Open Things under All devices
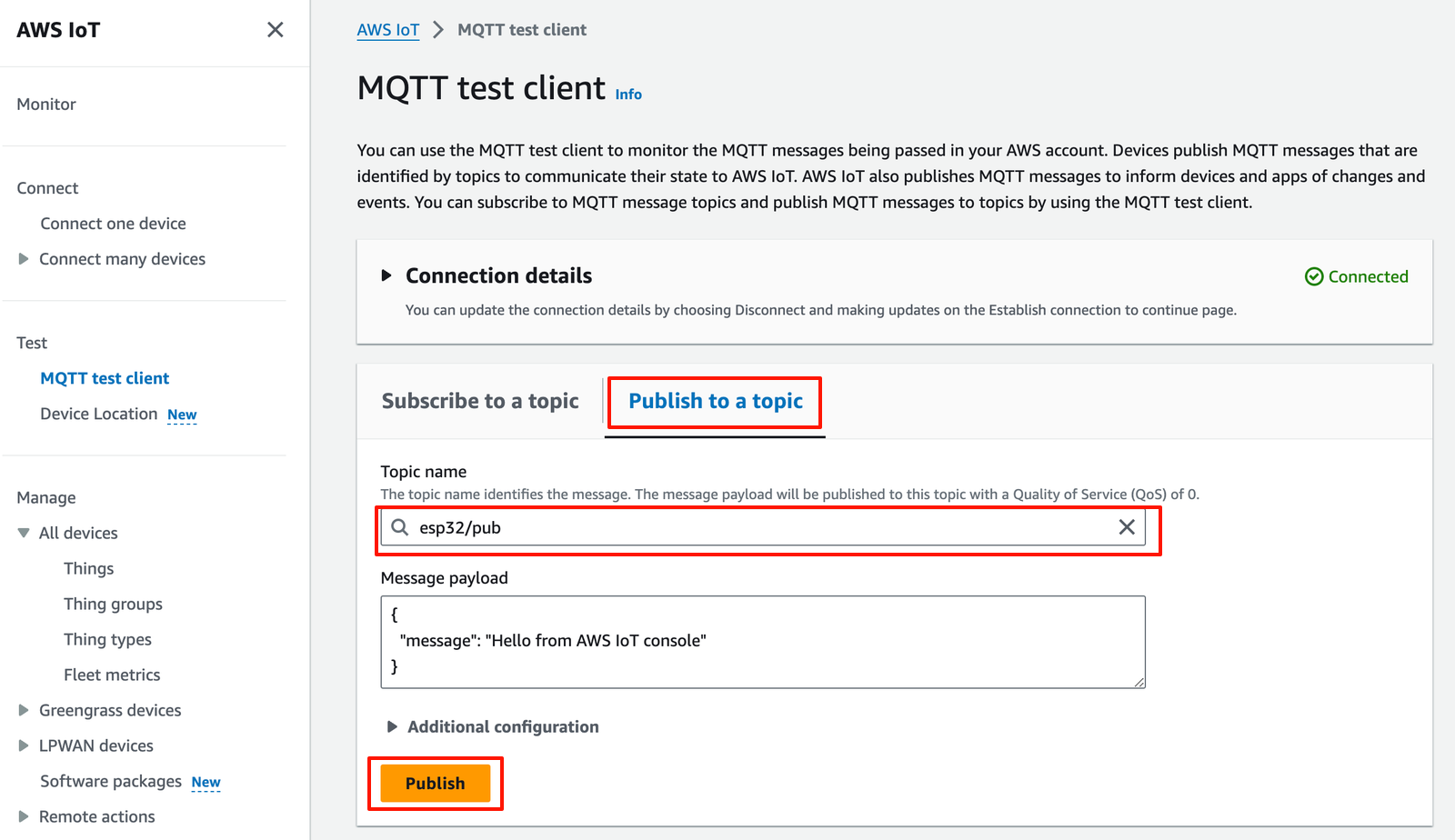Viewport: 1455px width, 840px height. [89, 568]
